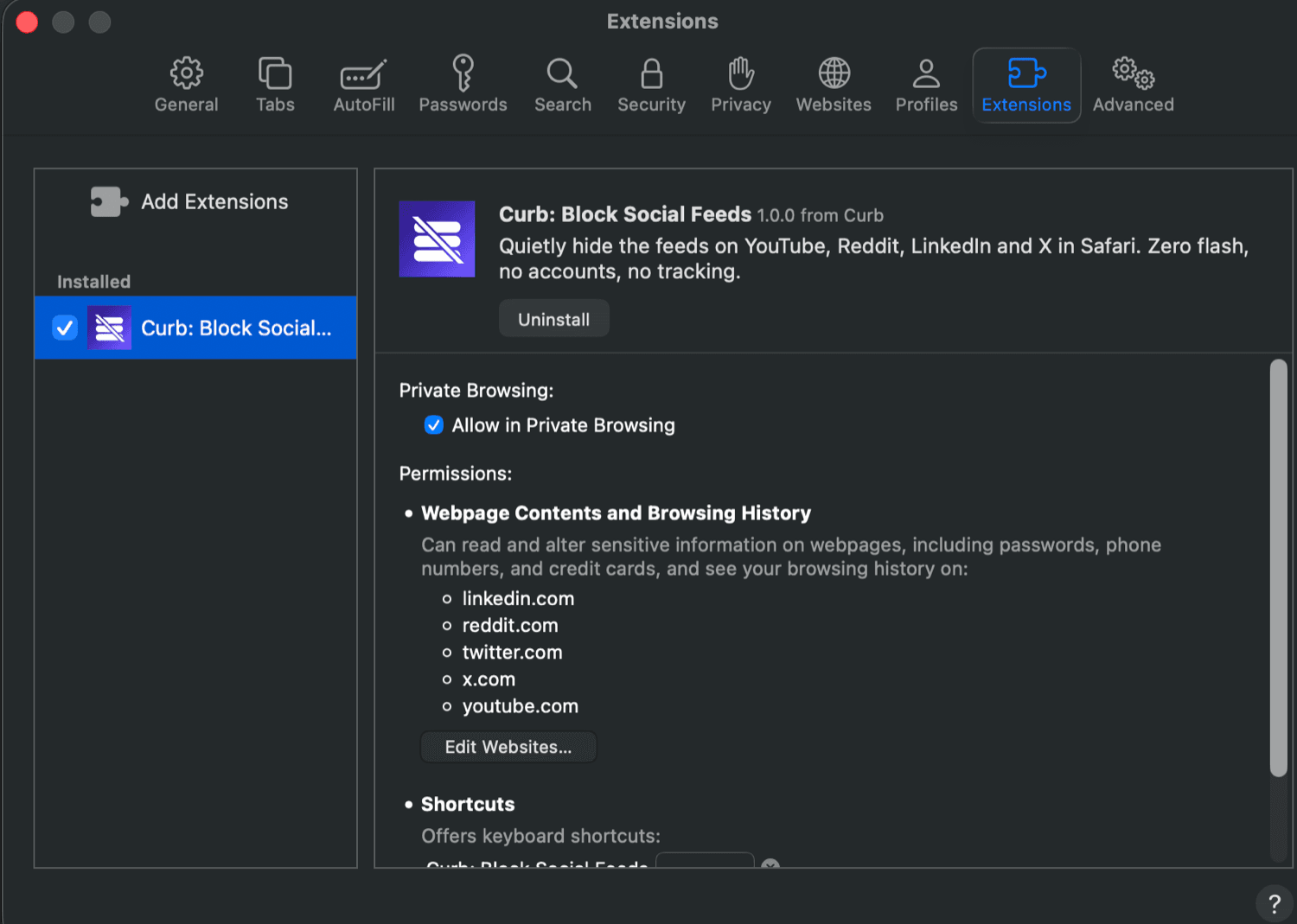Click the x.com permission entry

(x=489, y=679)
